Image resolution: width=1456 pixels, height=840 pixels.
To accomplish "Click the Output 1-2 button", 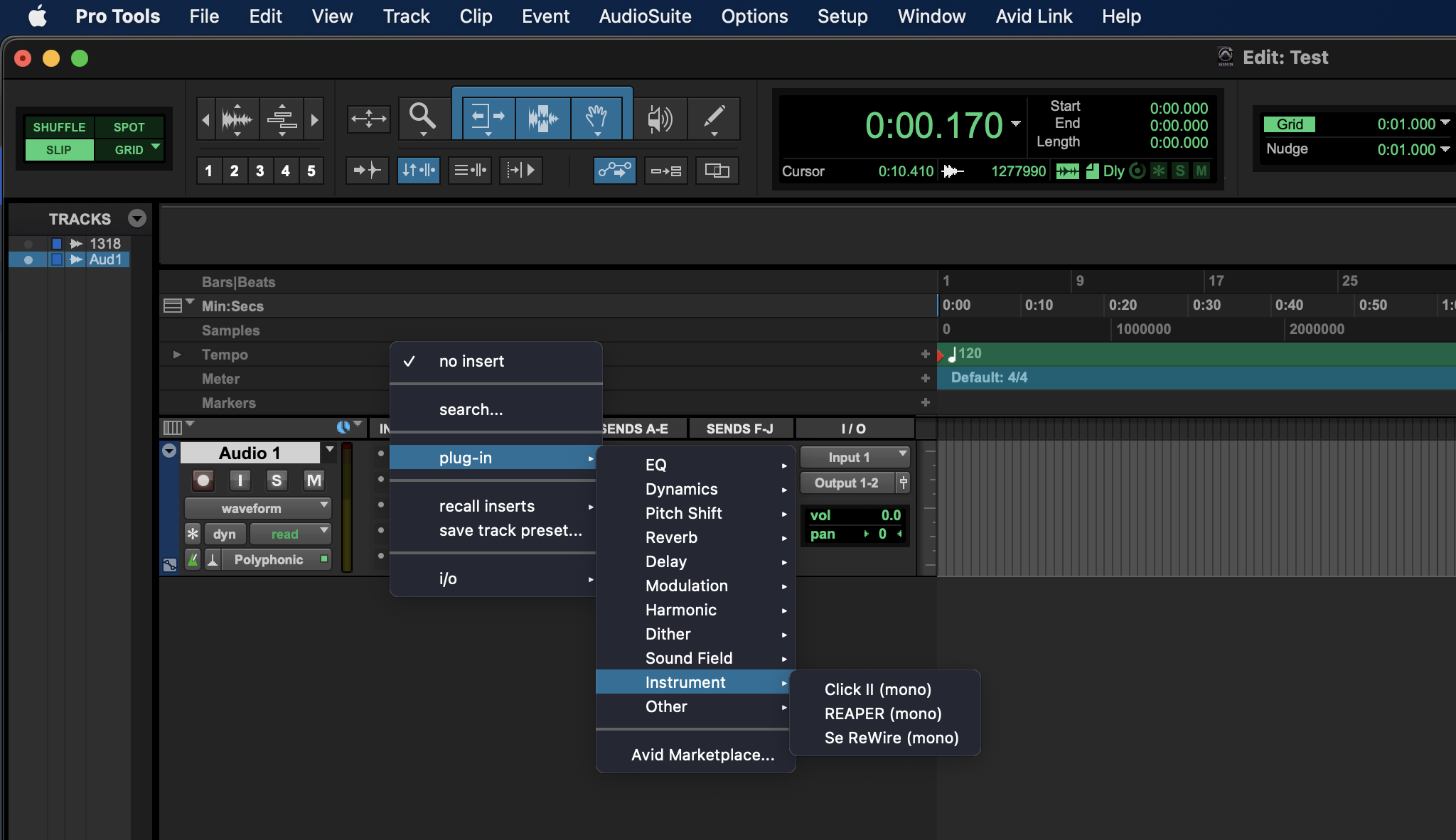I will 846,483.
